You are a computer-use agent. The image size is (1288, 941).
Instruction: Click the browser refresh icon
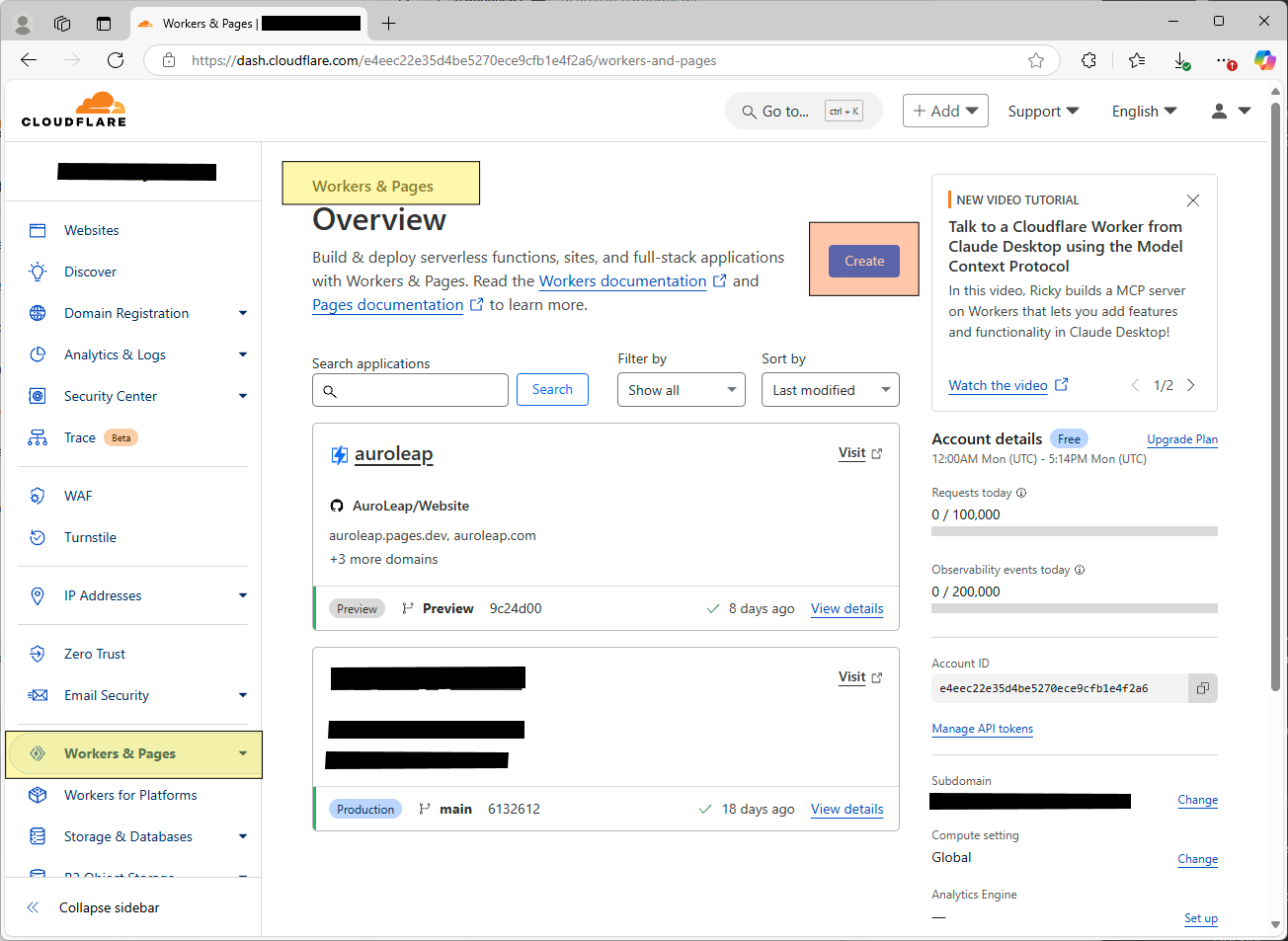[x=116, y=60]
